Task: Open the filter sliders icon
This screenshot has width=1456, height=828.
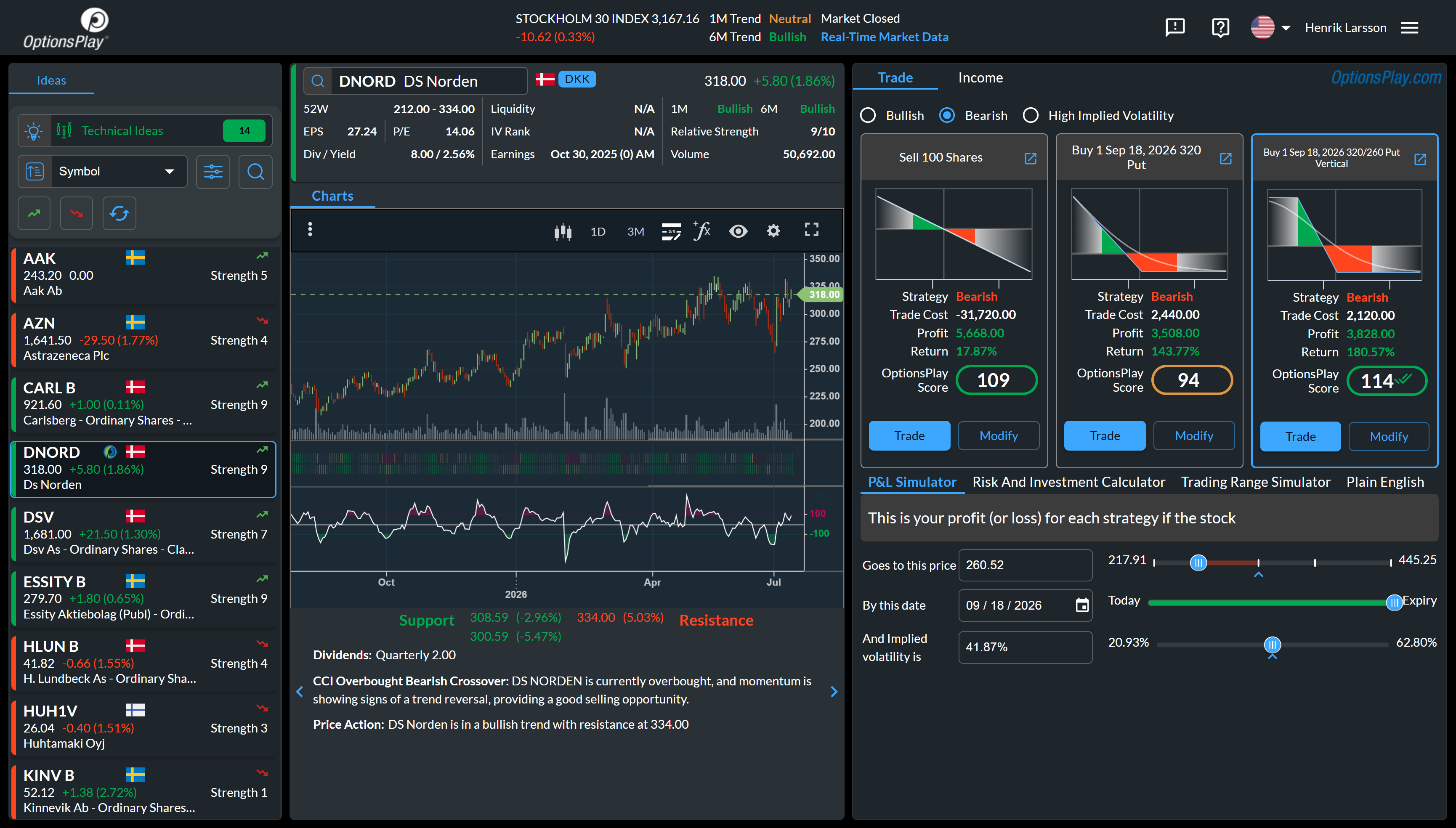Action: point(213,171)
